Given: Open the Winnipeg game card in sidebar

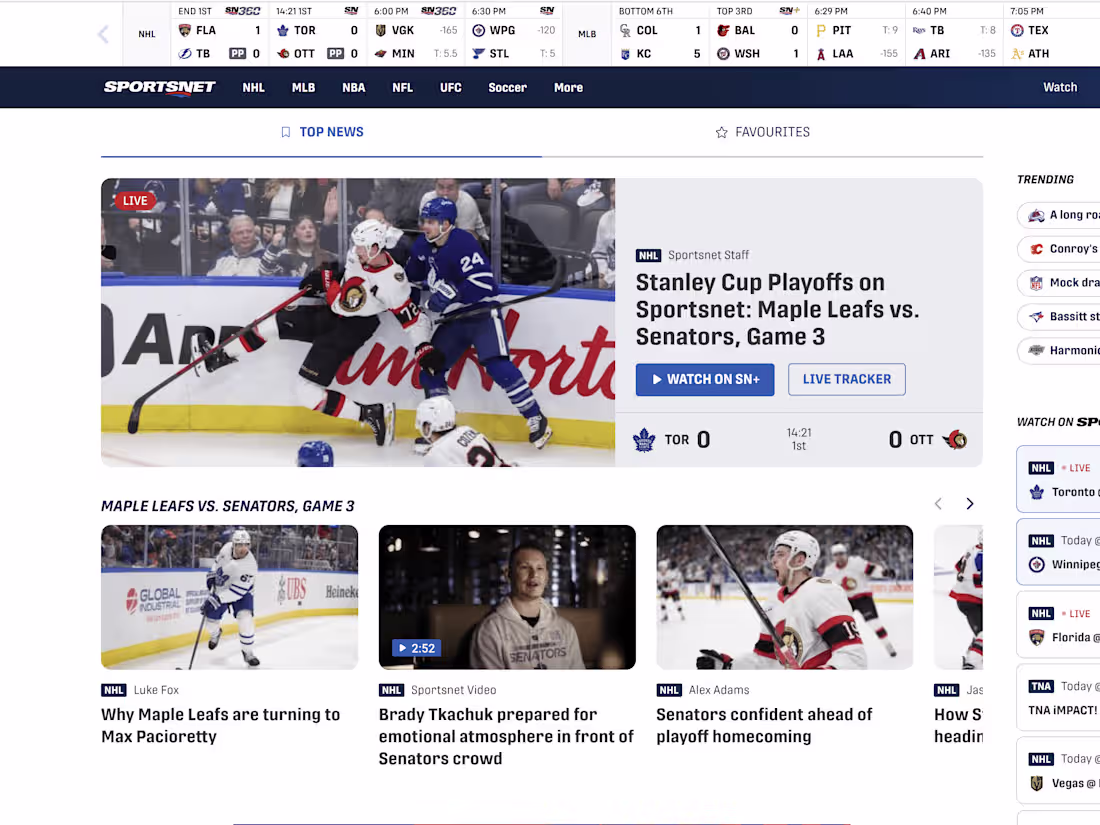Looking at the screenshot, I should 1059,552.
